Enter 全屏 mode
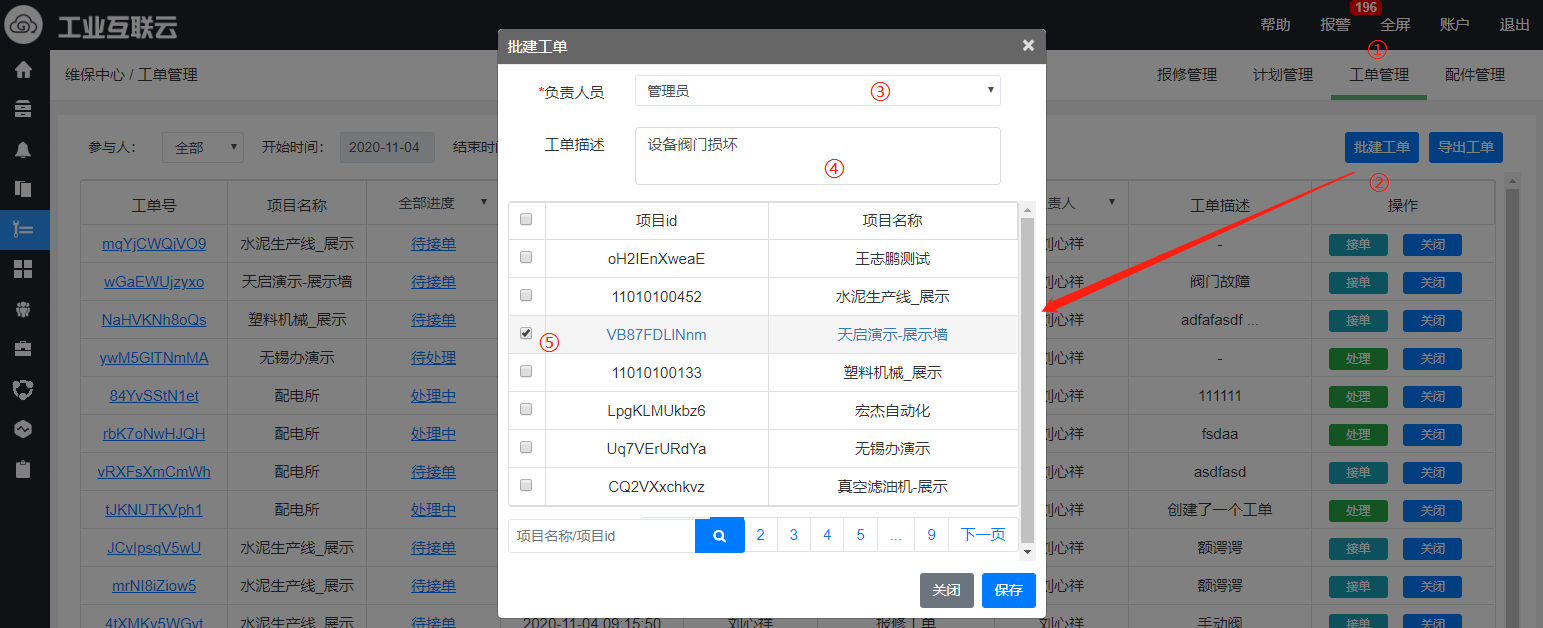1543x628 pixels. (x=1395, y=25)
